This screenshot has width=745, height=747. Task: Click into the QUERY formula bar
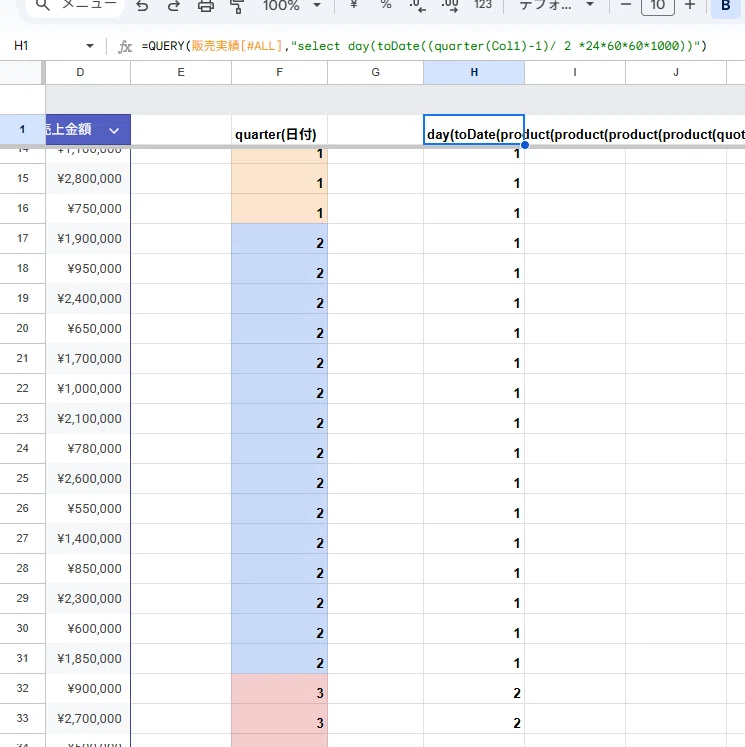pos(424,46)
